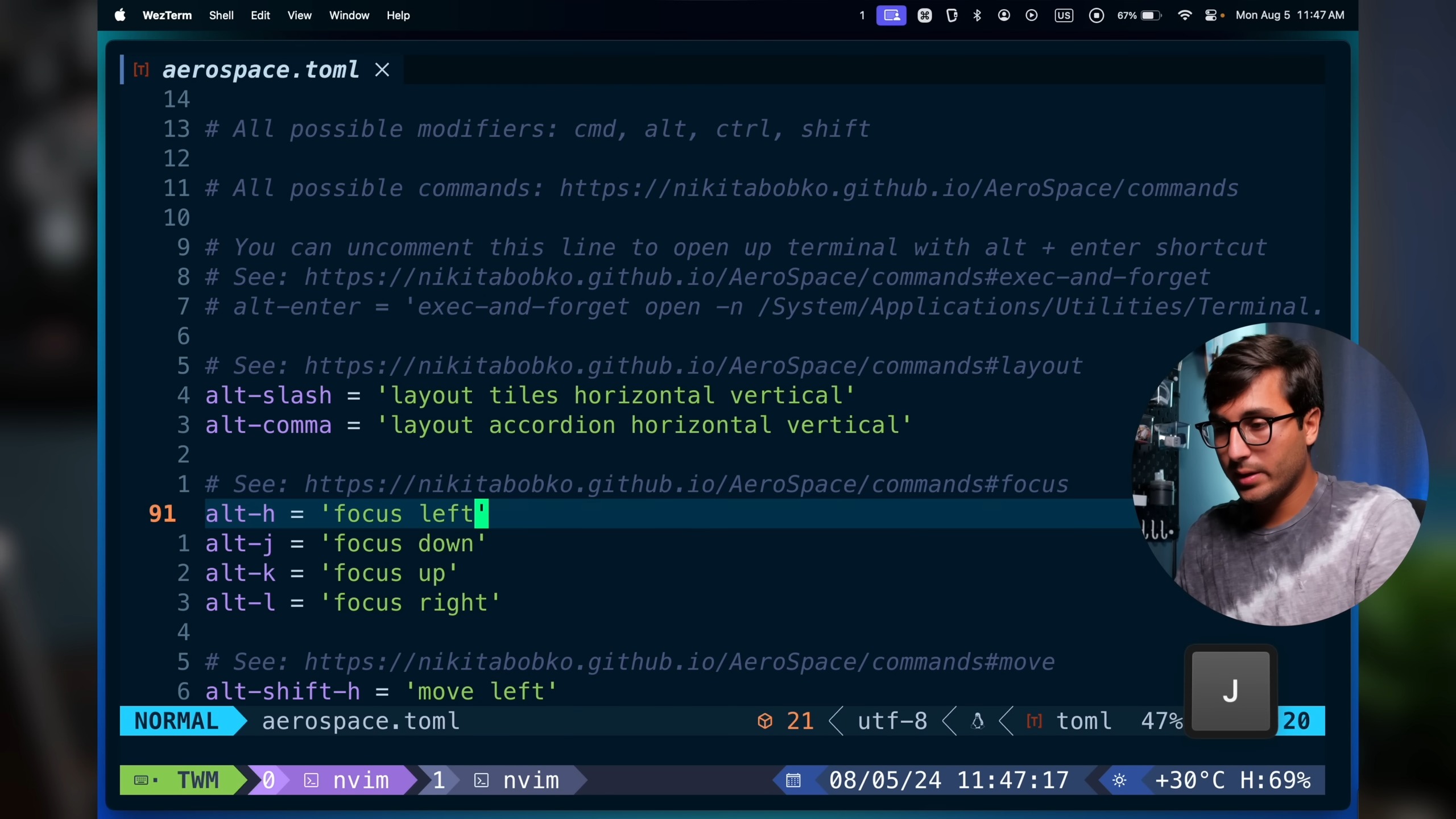Open the Shell menu
This screenshot has height=819, width=1456.
pos(221,15)
